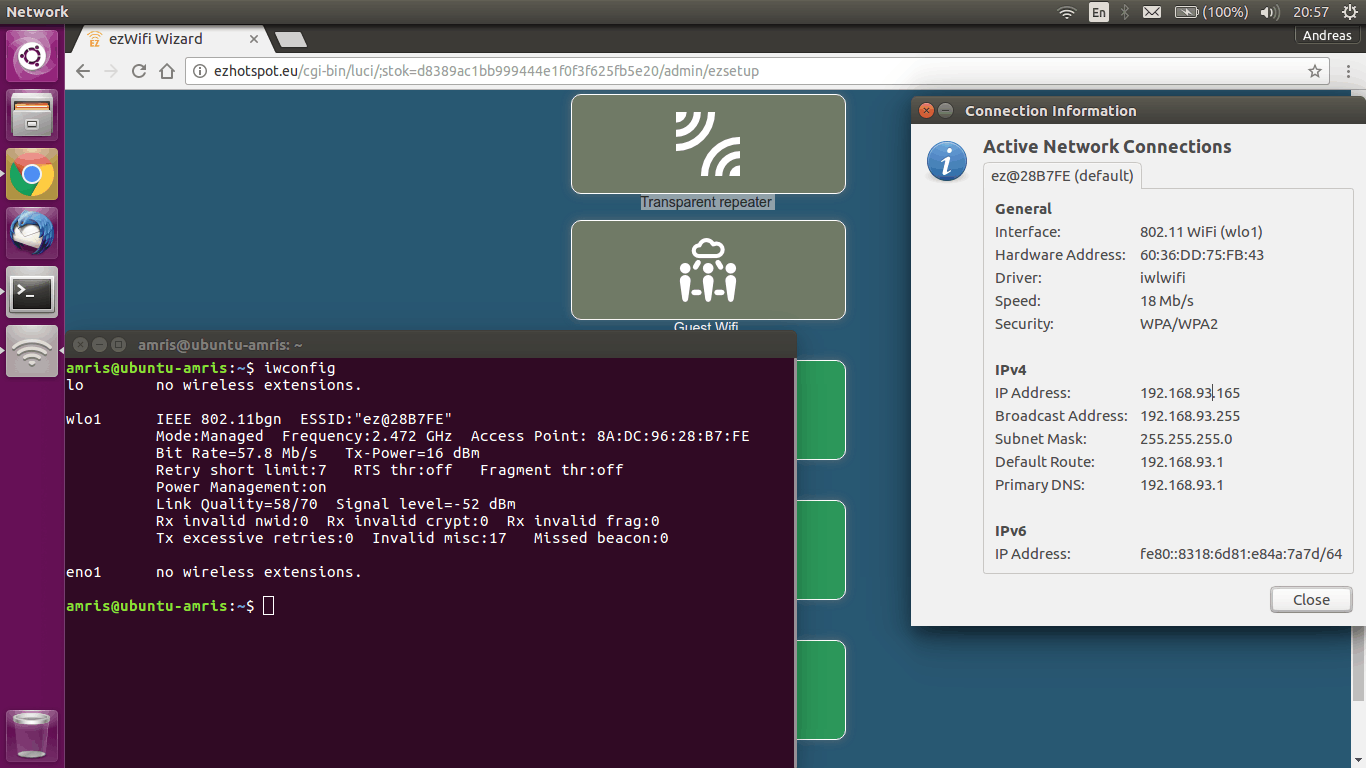Open the wifi network indicator in top panel
Image resolution: width=1366 pixels, height=768 pixels.
(1067, 12)
